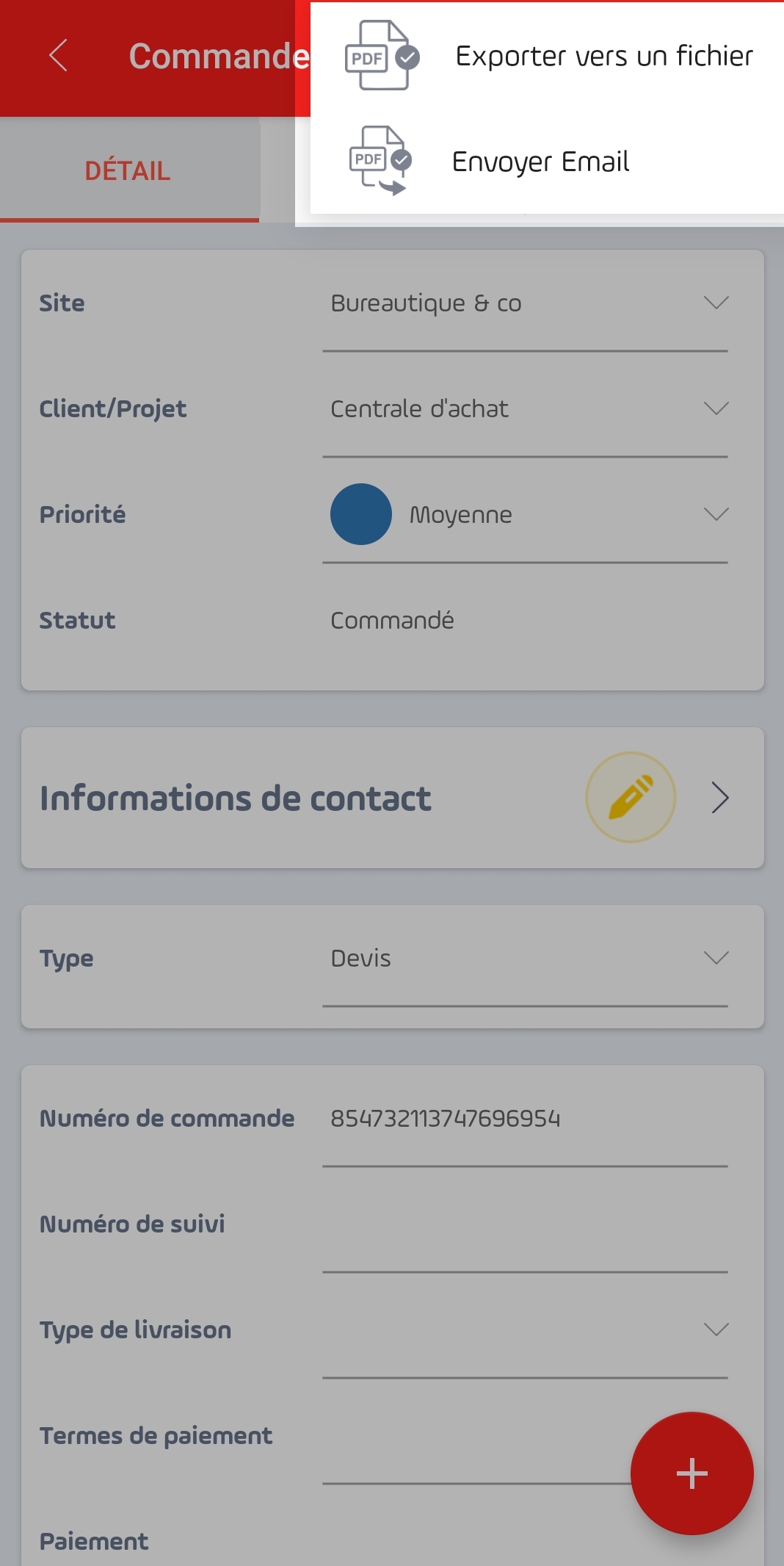784x1566 pixels.
Task: Tap the Informations de contact heading
Action: [x=235, y=798]
